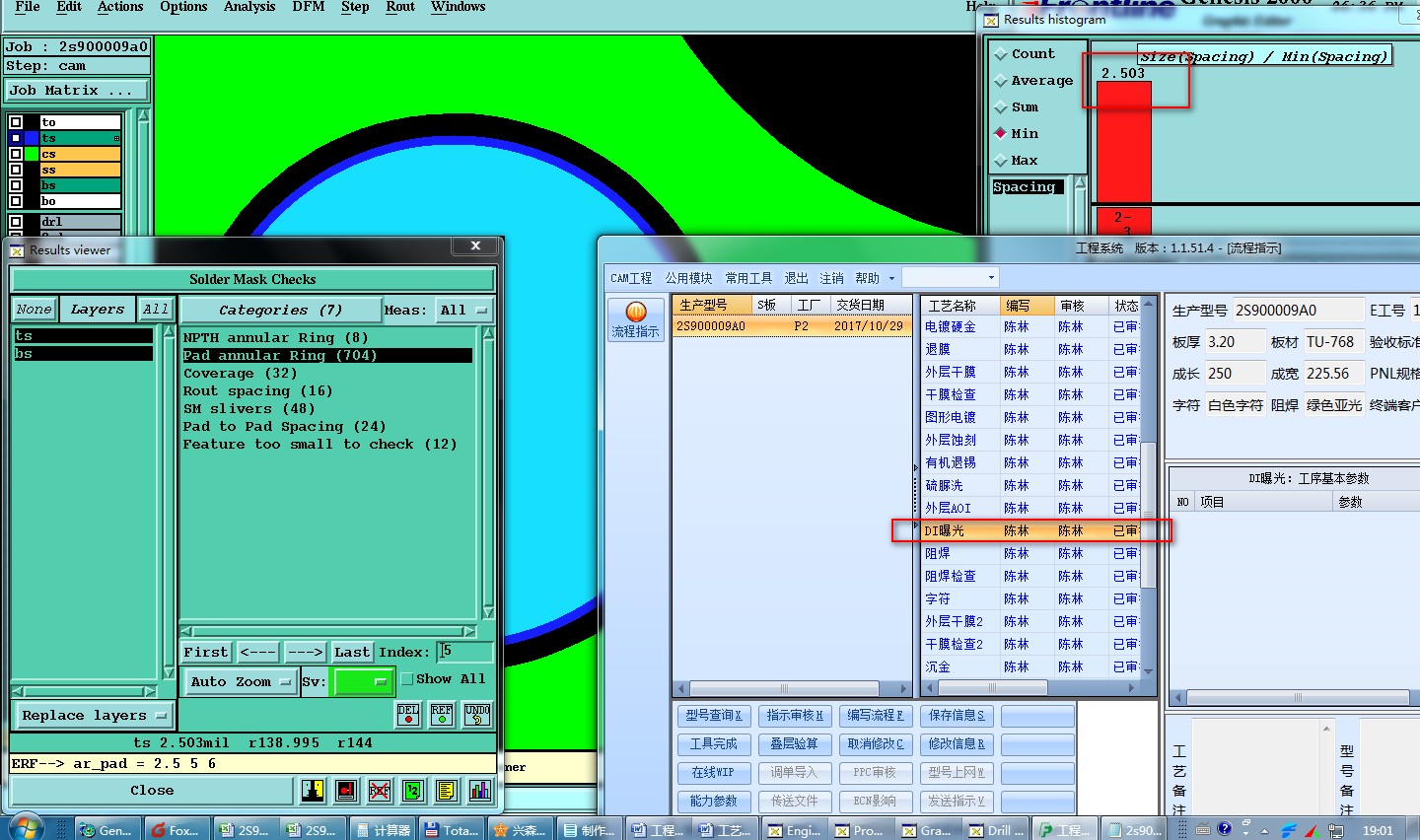The width and height of the screenshot is (1420, 840).
Task: Select the Count radio option
Action: pos(1001,54)
